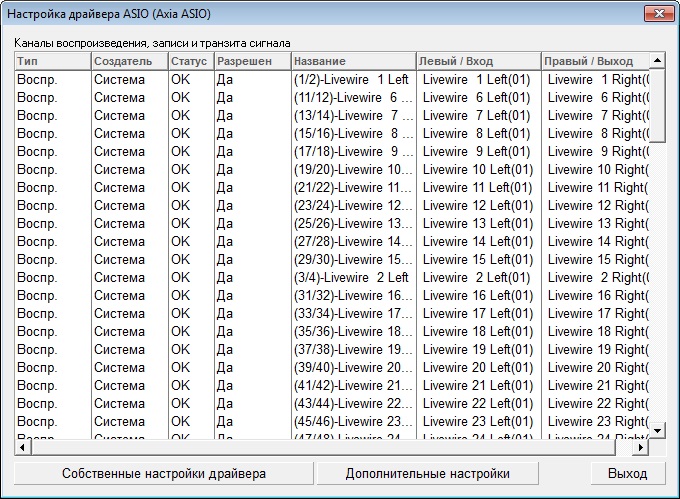Open Дополнительные настройки
Image resolution: width=680 pixels, height=499 pixels.
(x=428, y=473)
